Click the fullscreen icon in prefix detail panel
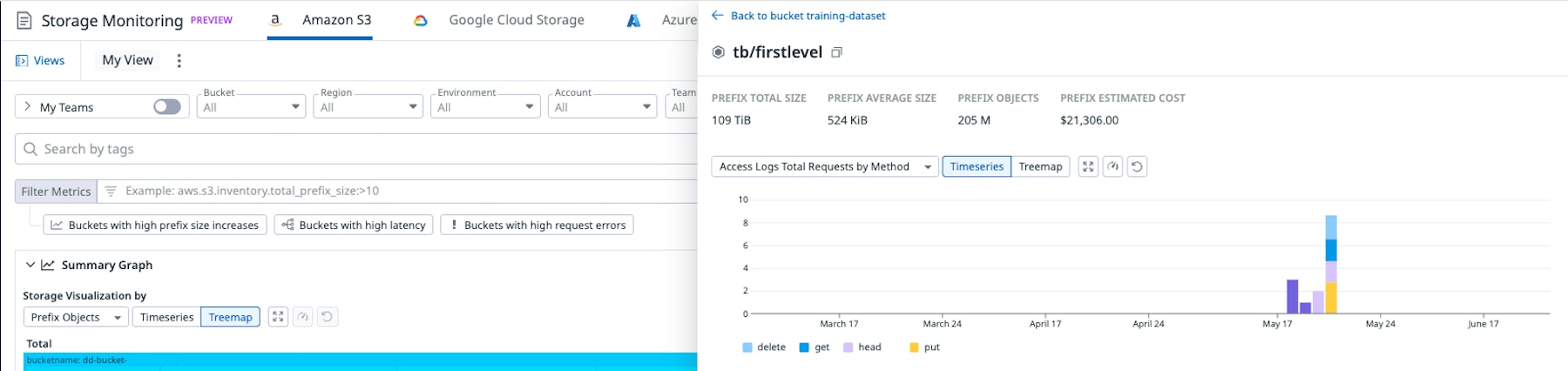Viewport: 1568px width, 371px height. pyautogui.click(x=1088, y=166)
